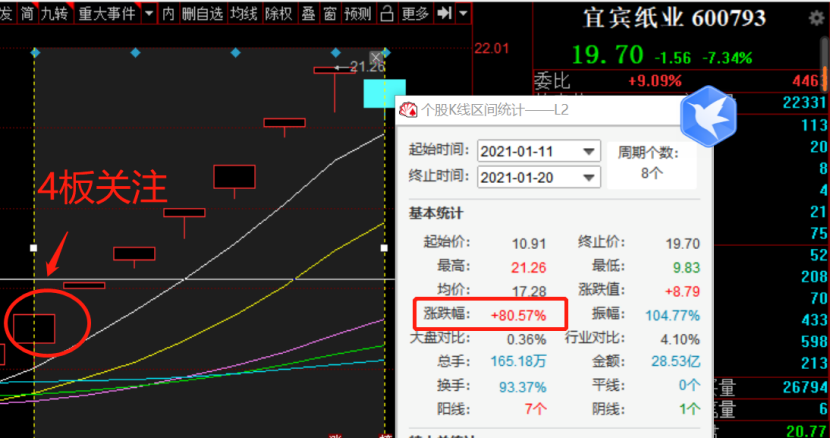Open the 起始时间 date dropdown
The height and width of the screenshot is (438, 831).
[x=588, y=152]
